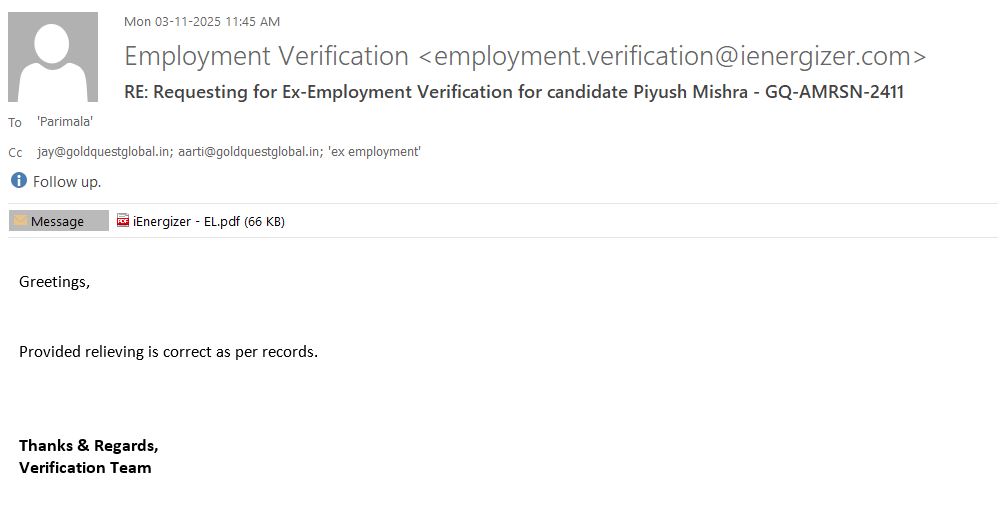Image resolution: width=998 pixels, height=506 pixels.
Task: Select the To recipient 'Parimala'
Action: (x=65, y=121)
